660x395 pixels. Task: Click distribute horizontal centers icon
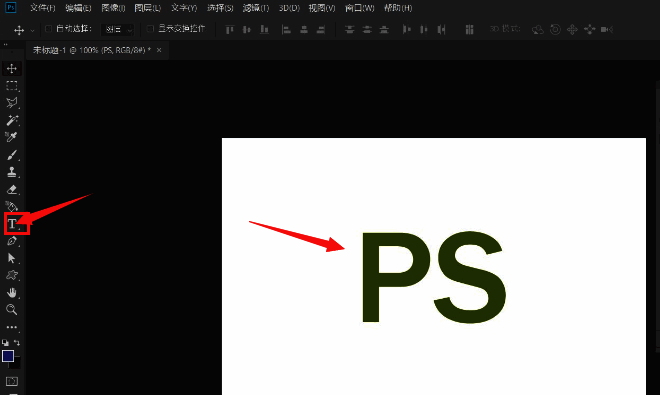tap(424, 29)
